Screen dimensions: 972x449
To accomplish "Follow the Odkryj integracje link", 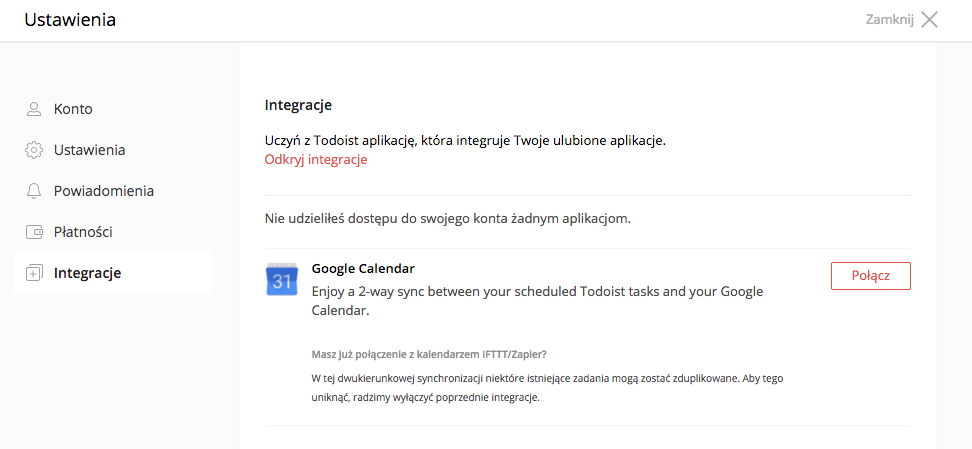I will click(316, 160).
